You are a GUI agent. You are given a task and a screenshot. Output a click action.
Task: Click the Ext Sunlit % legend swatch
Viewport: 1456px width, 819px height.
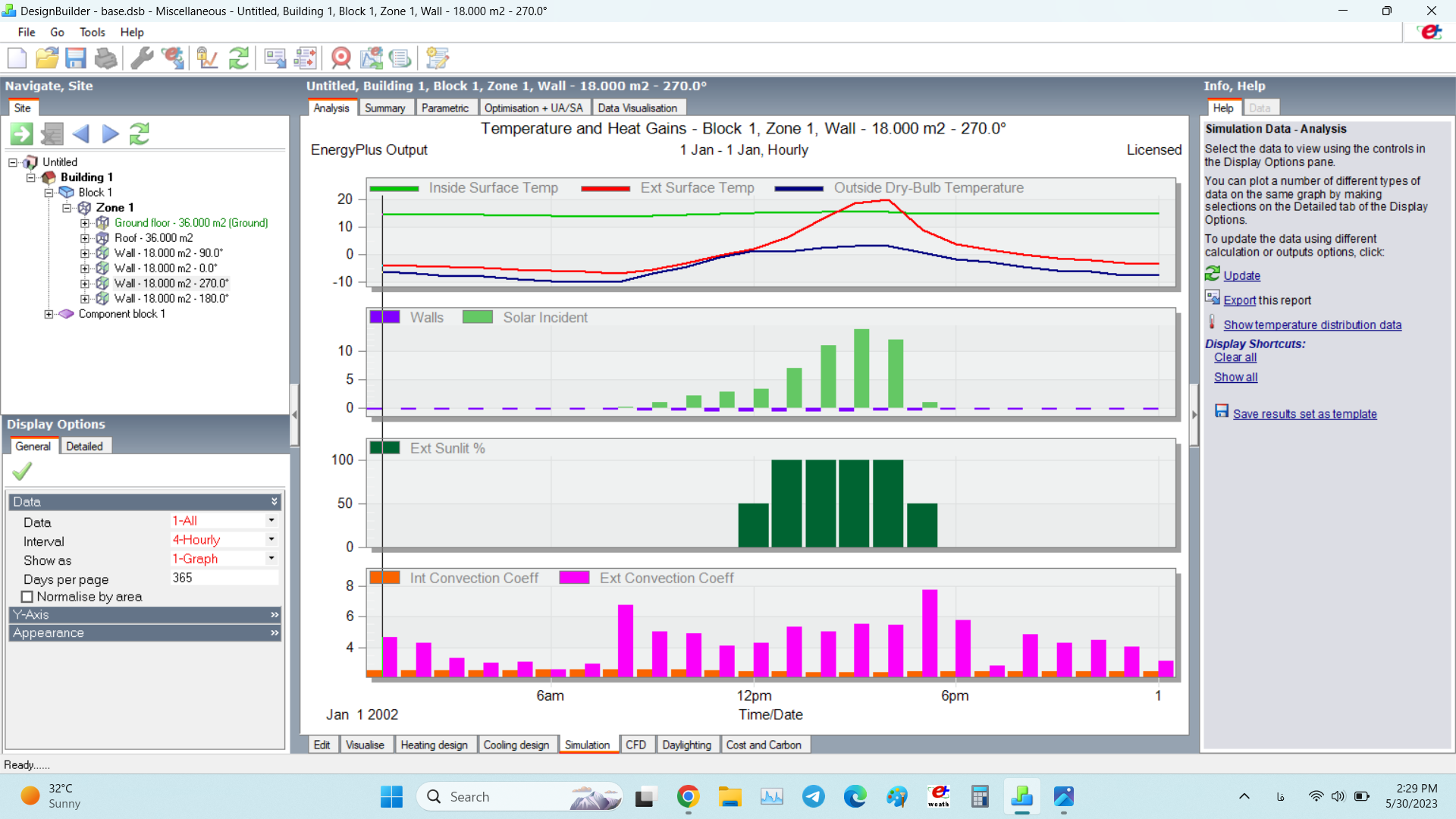coord(384,448)
